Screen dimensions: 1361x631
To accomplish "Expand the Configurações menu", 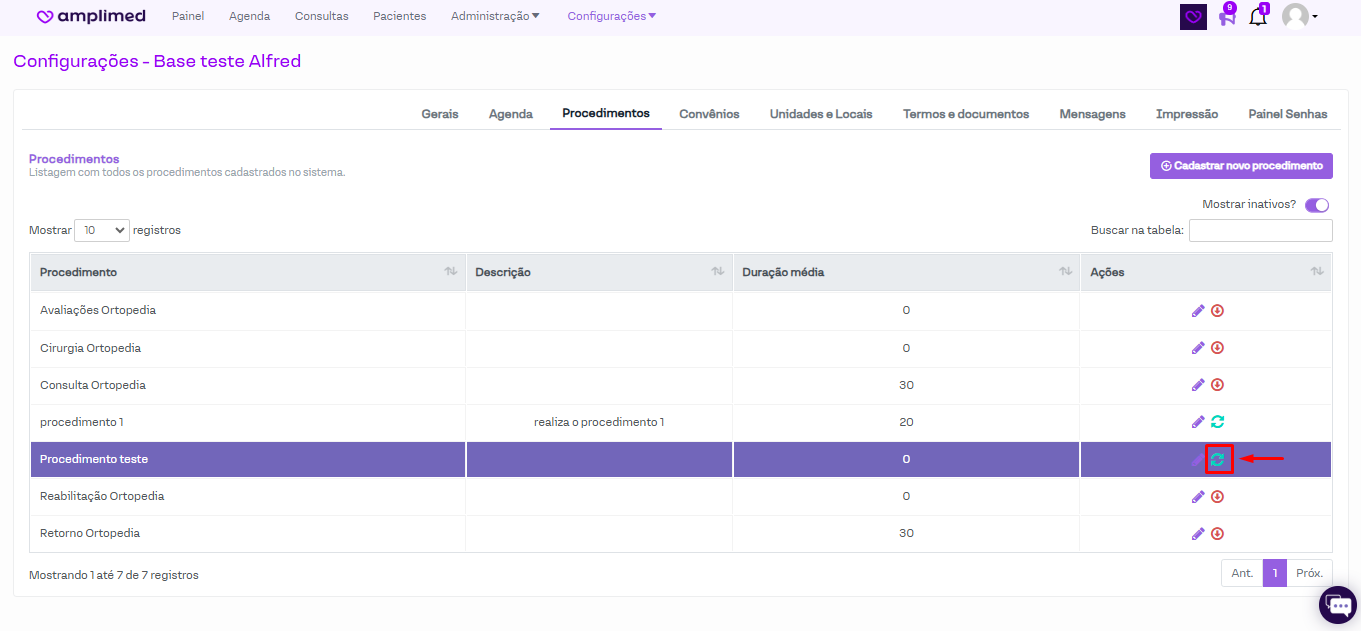I will coord(611,16).
